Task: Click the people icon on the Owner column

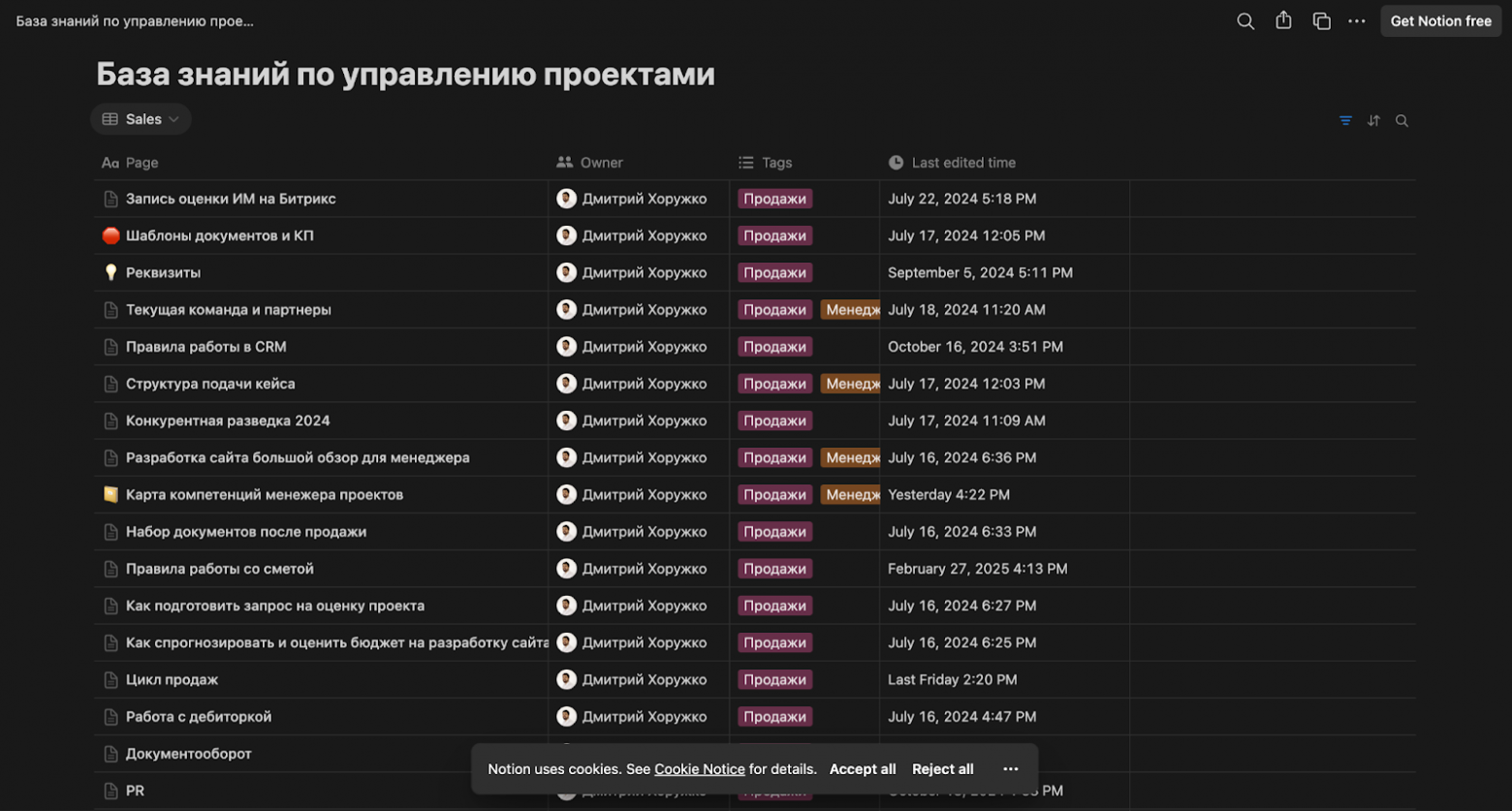Action: 563,162
